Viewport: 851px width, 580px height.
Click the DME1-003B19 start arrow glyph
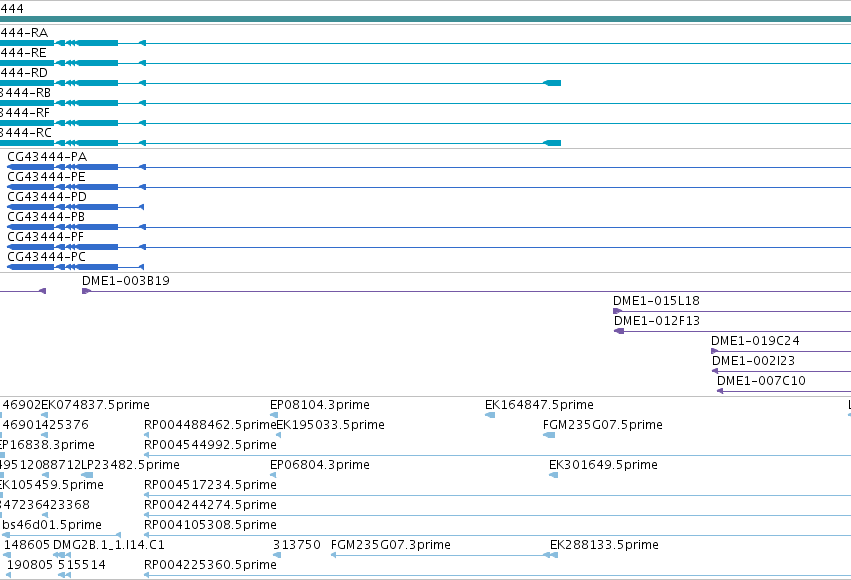pos(86,291)
